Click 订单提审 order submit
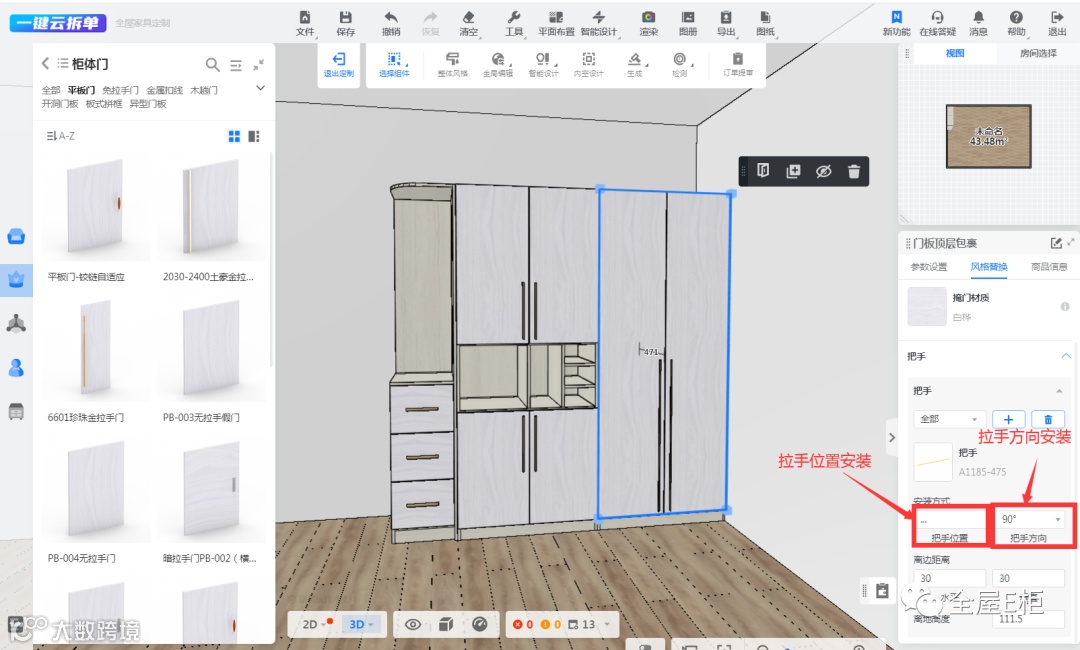The height and width of the screenshot is (650, 1080). click(x=738, y=65)
